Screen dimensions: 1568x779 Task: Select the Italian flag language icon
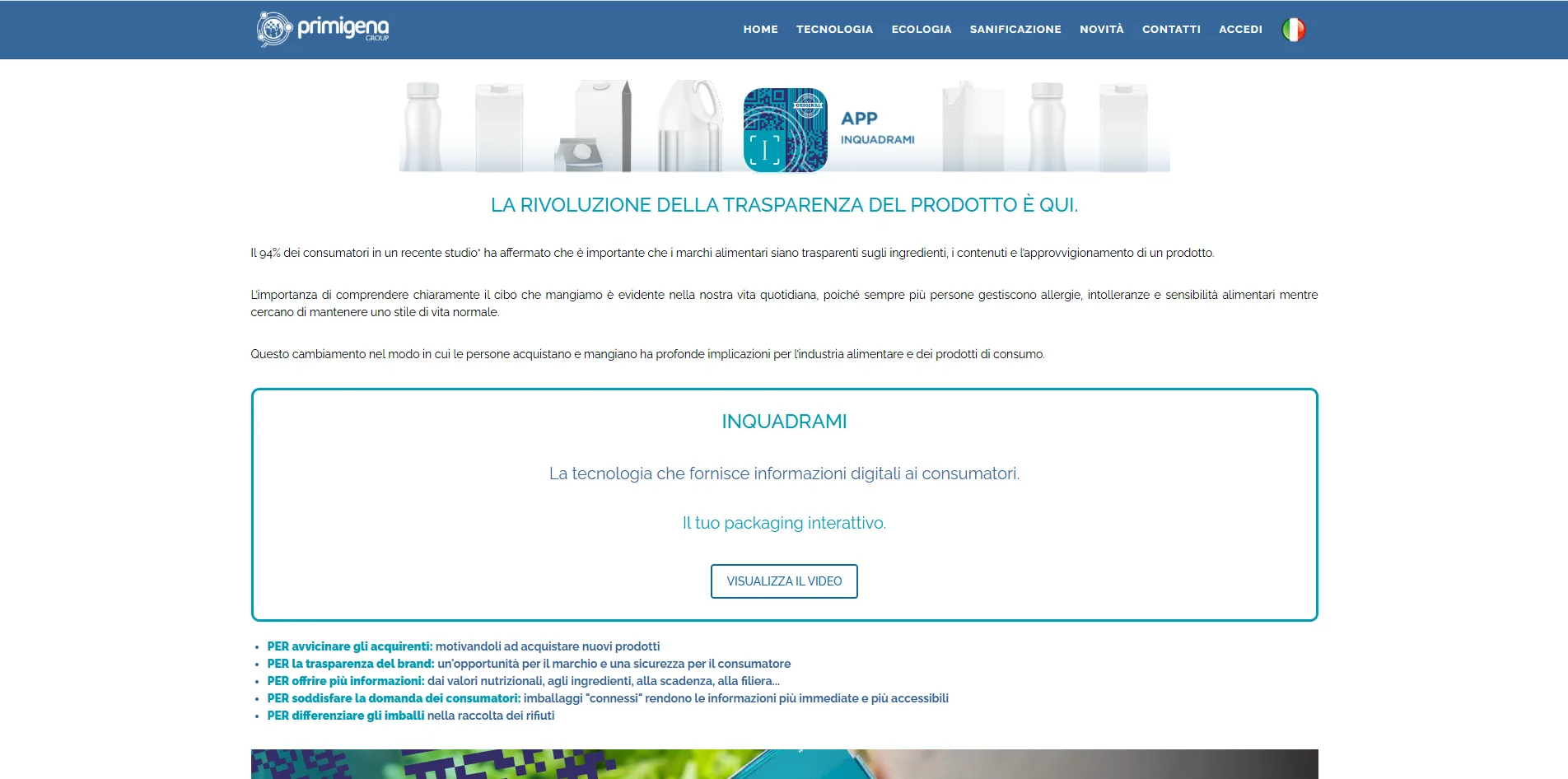tap(1293, 30)
